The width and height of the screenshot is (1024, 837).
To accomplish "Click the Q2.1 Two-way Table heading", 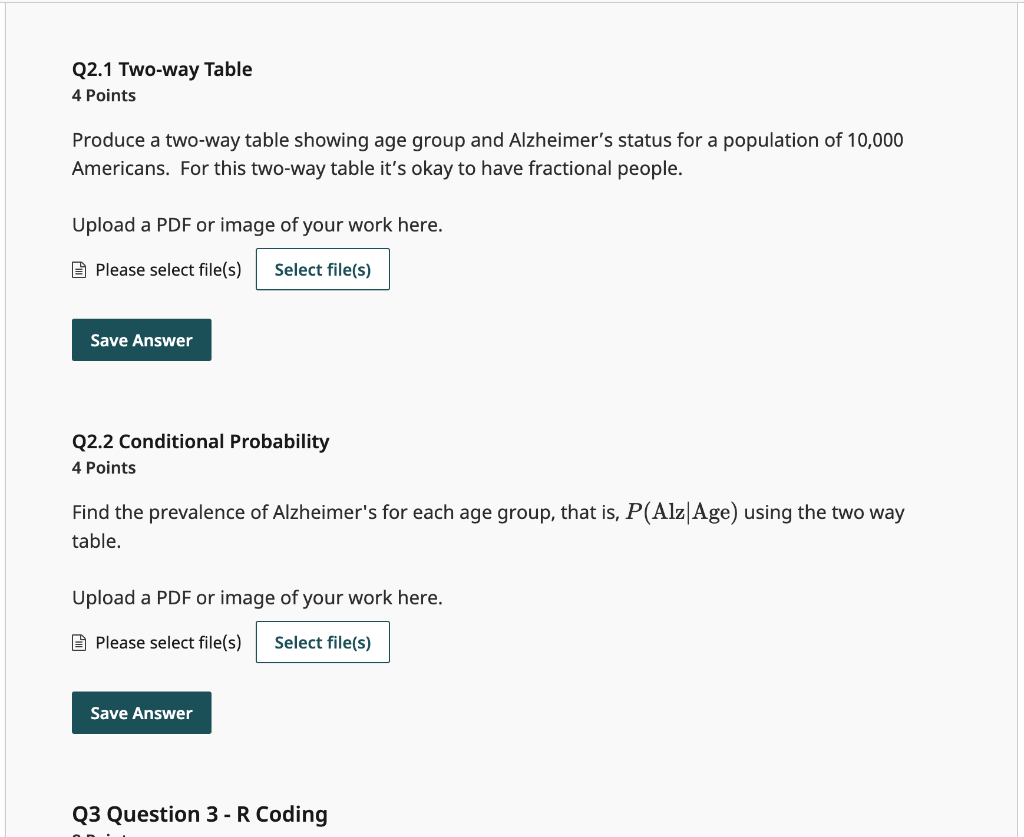I will tap(161, 69).
